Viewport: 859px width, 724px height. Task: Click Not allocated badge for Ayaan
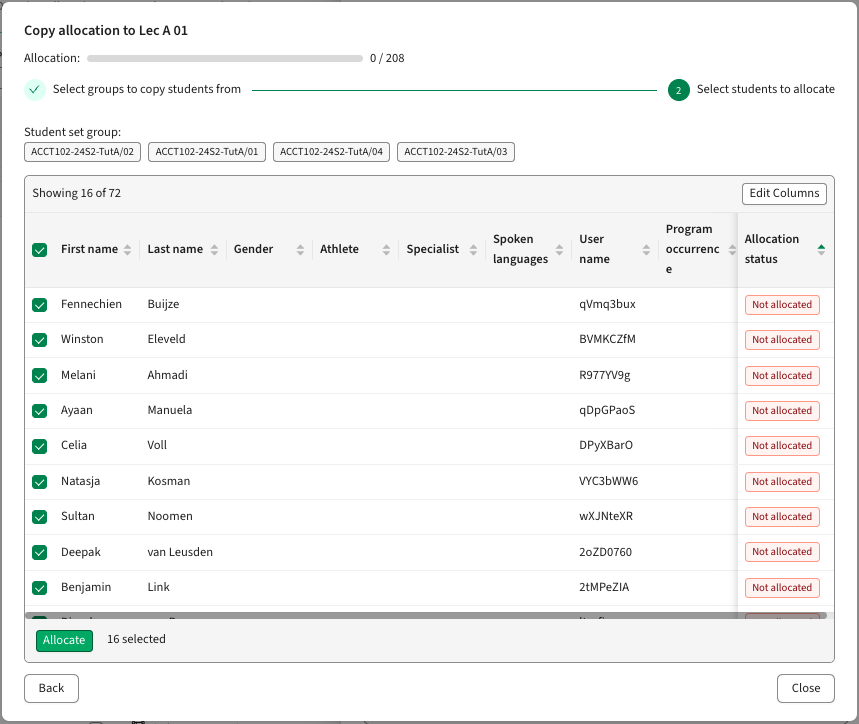pyautogui.click(x=782, y=411)
